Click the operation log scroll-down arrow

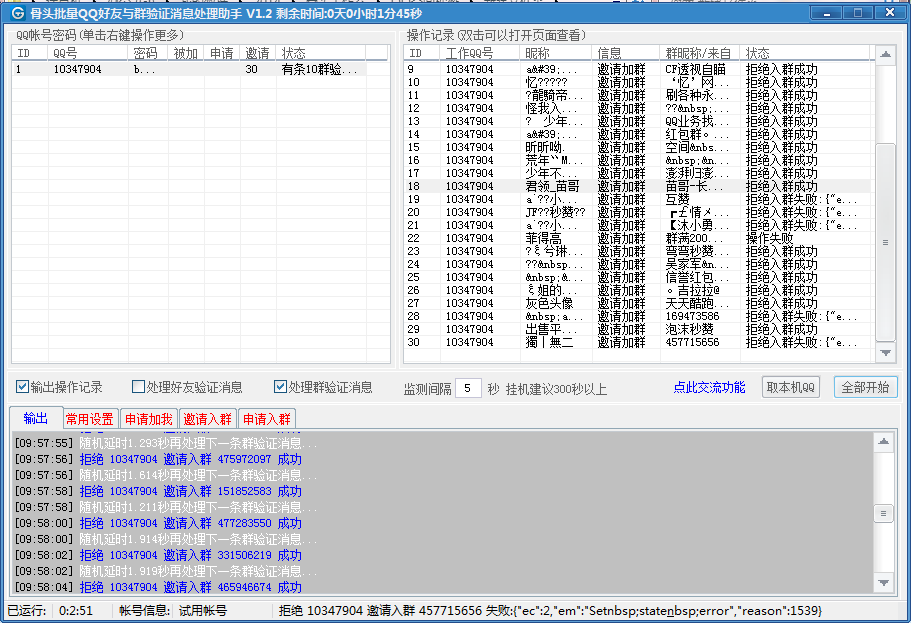point(885,353)
